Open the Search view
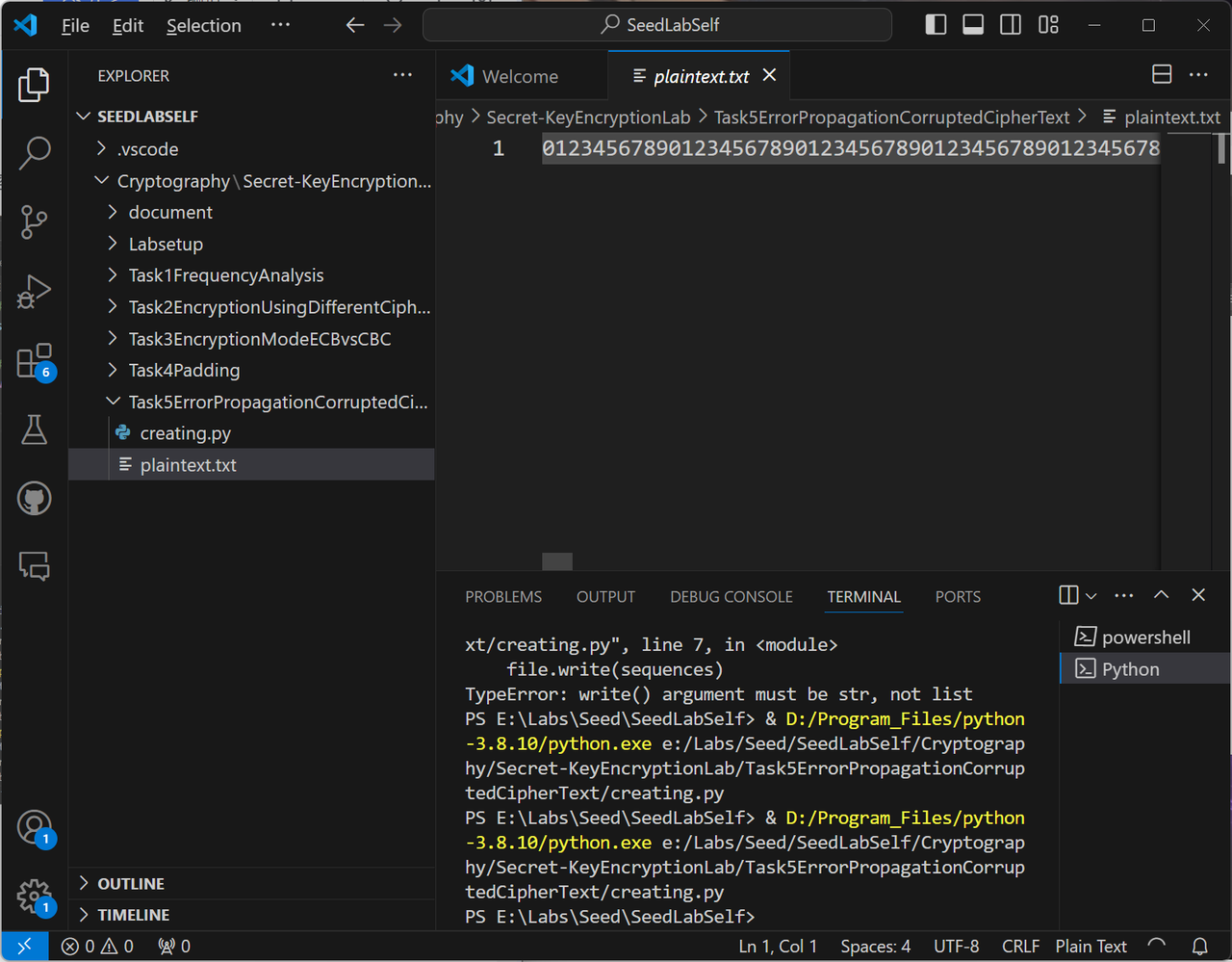This screenshot has height=962, width=1232. [x=34, y=152]
